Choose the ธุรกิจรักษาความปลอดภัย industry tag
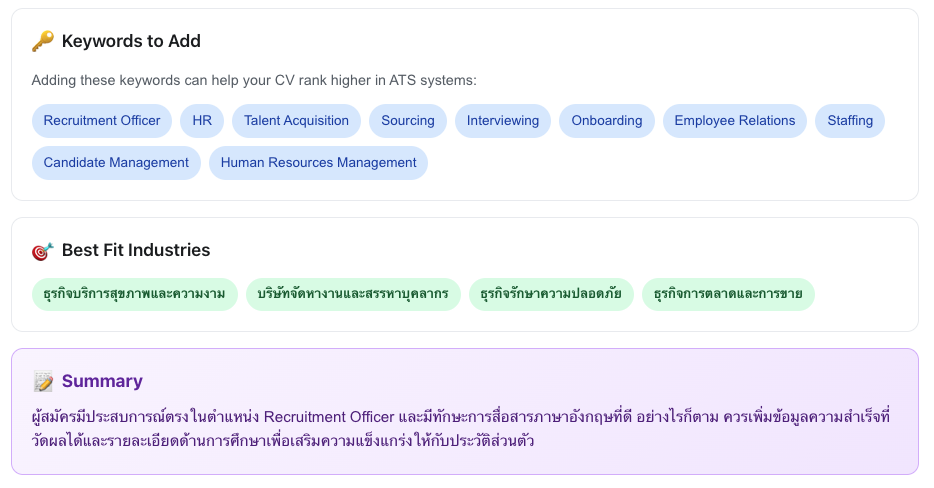This screenshot has width=934, height=488. [x=551, y=294]
